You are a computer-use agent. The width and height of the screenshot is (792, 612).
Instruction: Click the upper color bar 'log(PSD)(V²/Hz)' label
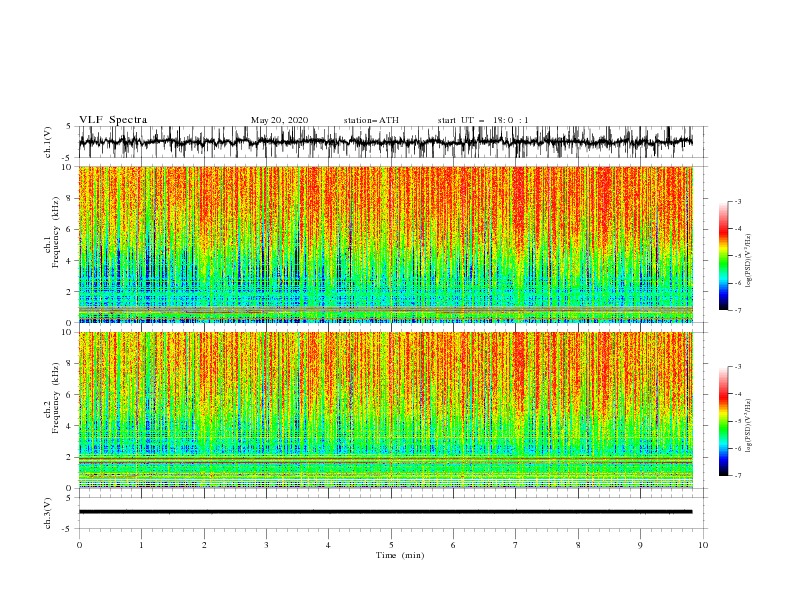tap(748, 261)
